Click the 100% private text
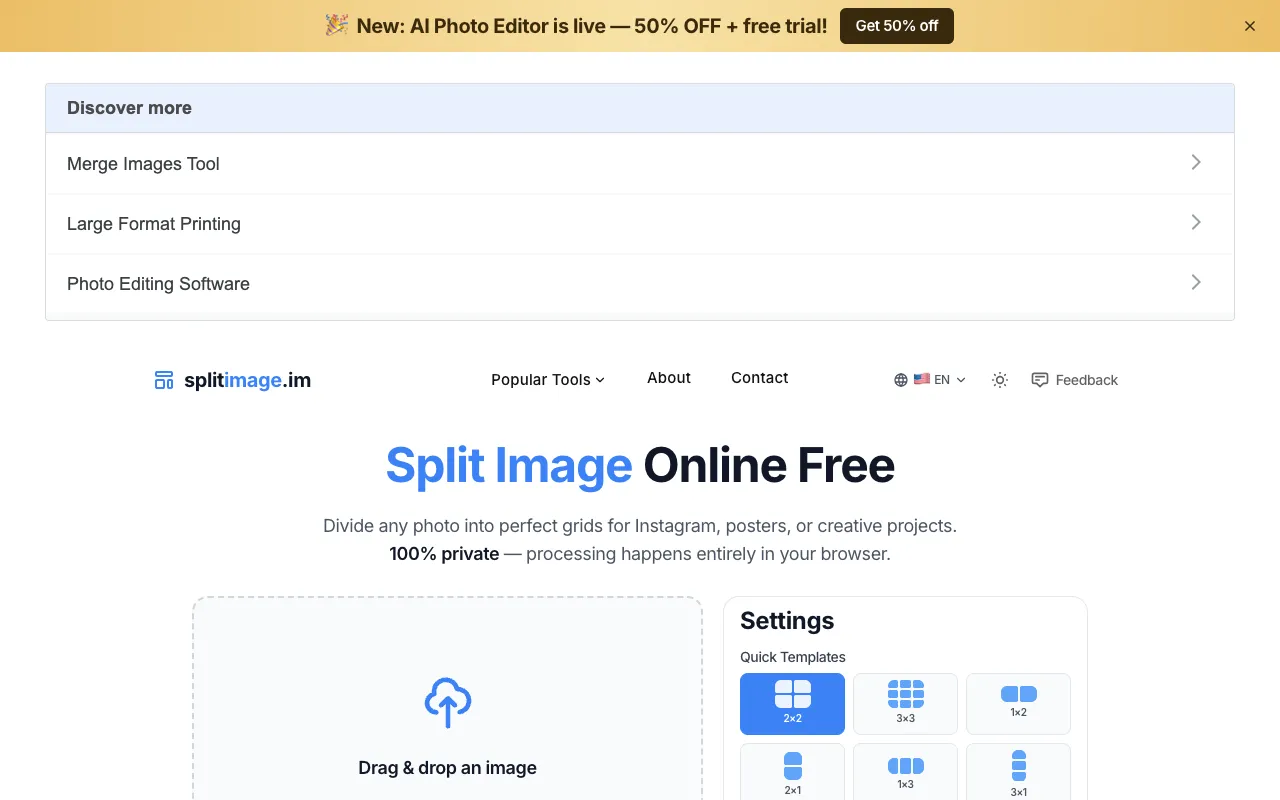 [444, 554]
